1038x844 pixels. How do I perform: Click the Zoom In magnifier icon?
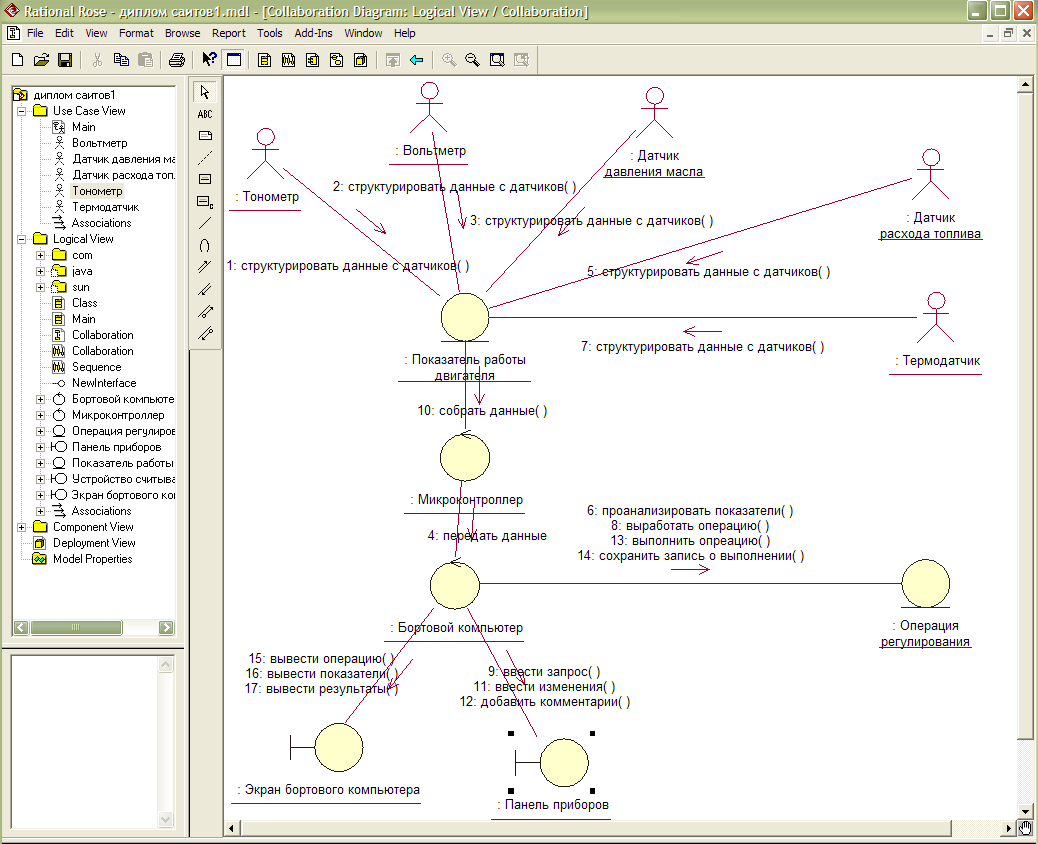(449, 60)
